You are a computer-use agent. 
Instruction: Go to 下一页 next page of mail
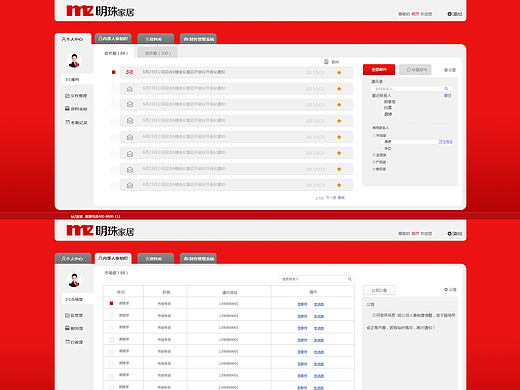point(331,198)
